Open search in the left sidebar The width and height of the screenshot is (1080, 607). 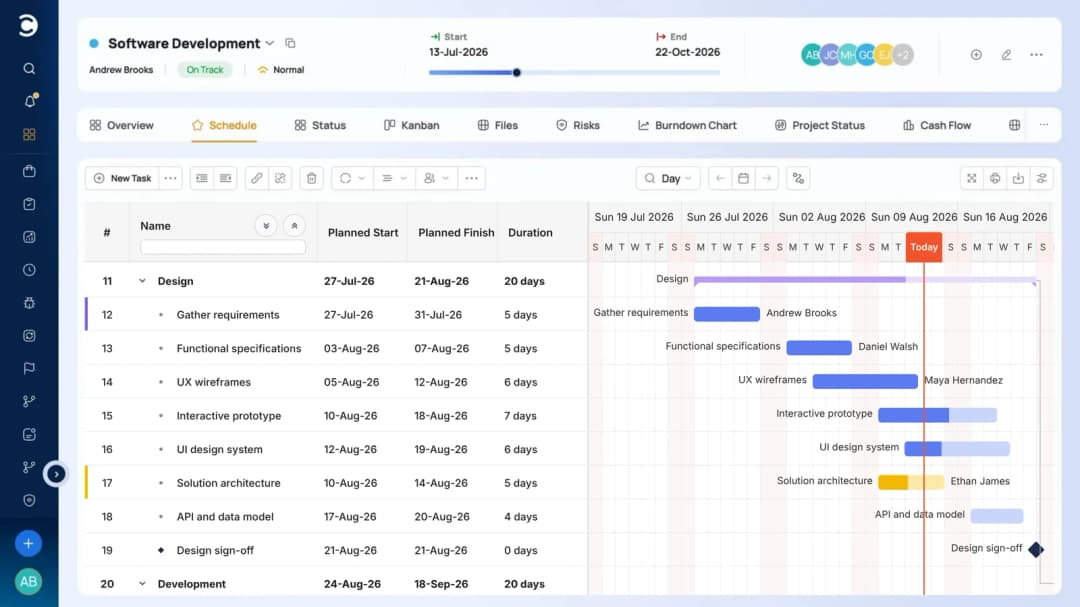(x=29, y=68)
